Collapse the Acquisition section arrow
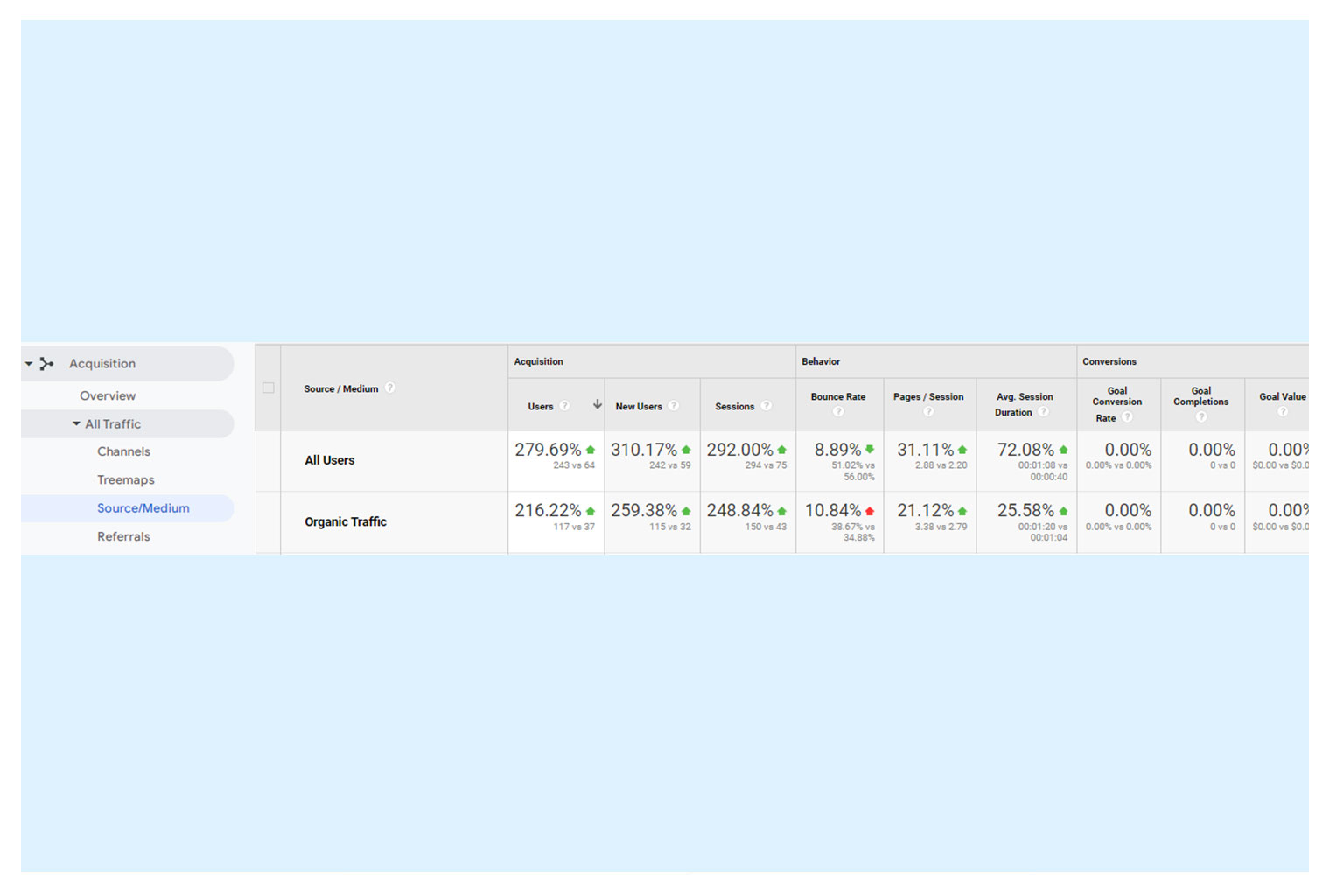The width and height of the screenshot is (1344, 896). 29,364
